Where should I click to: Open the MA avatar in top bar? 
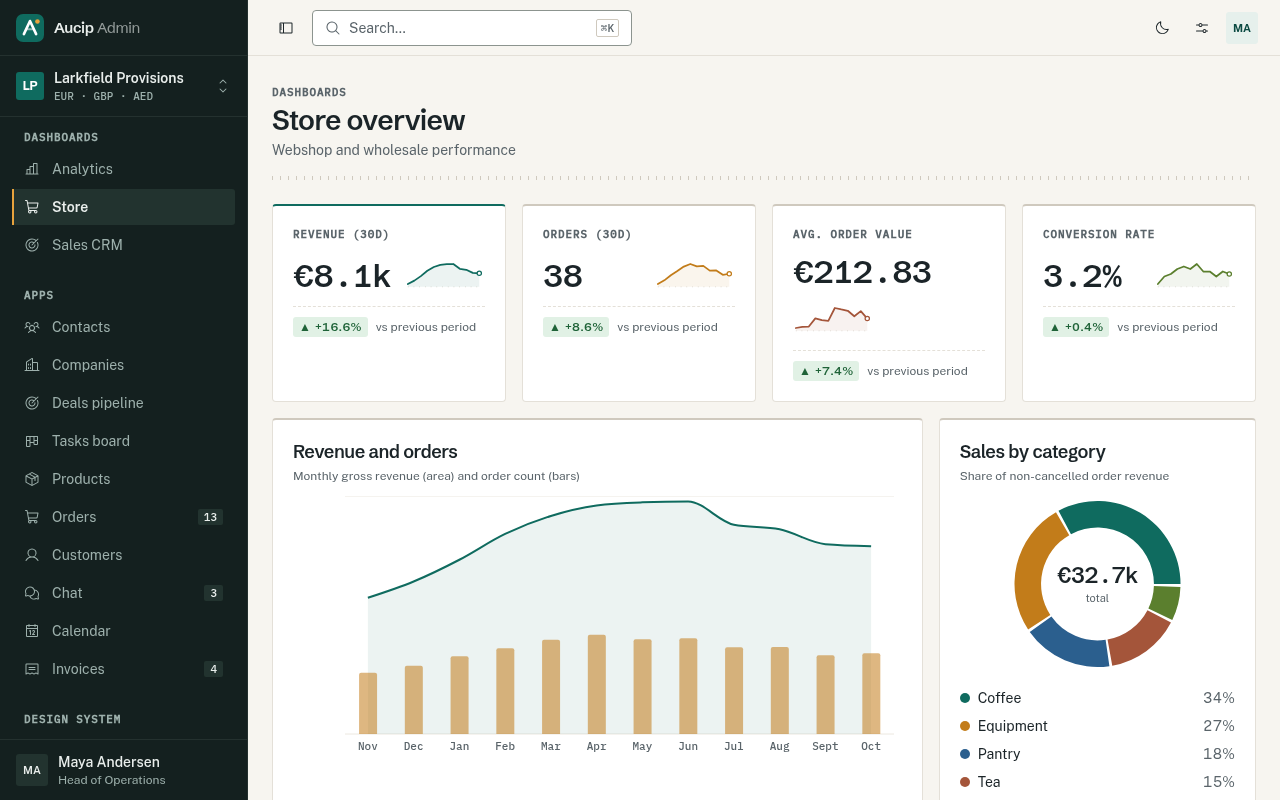pyautogui.click(x=1242, y=28)
